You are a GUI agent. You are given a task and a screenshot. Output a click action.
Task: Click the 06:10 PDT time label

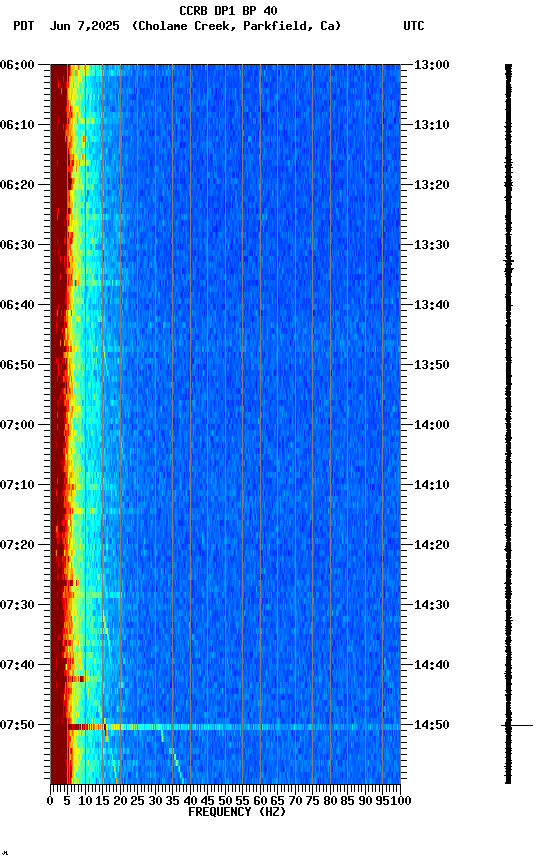coord(17,125)
